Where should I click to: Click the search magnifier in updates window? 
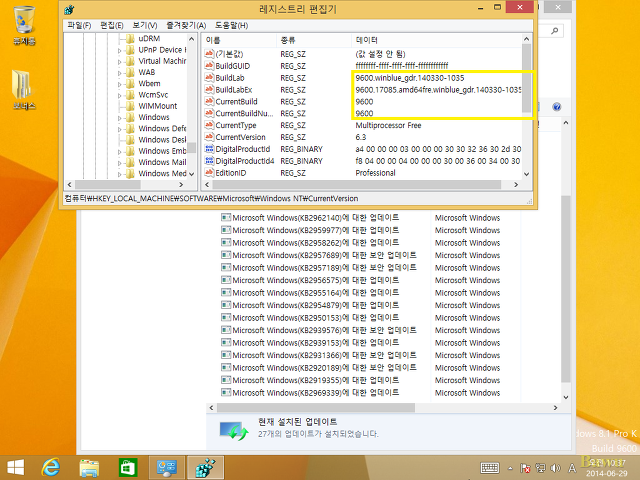tap(554, 31)
